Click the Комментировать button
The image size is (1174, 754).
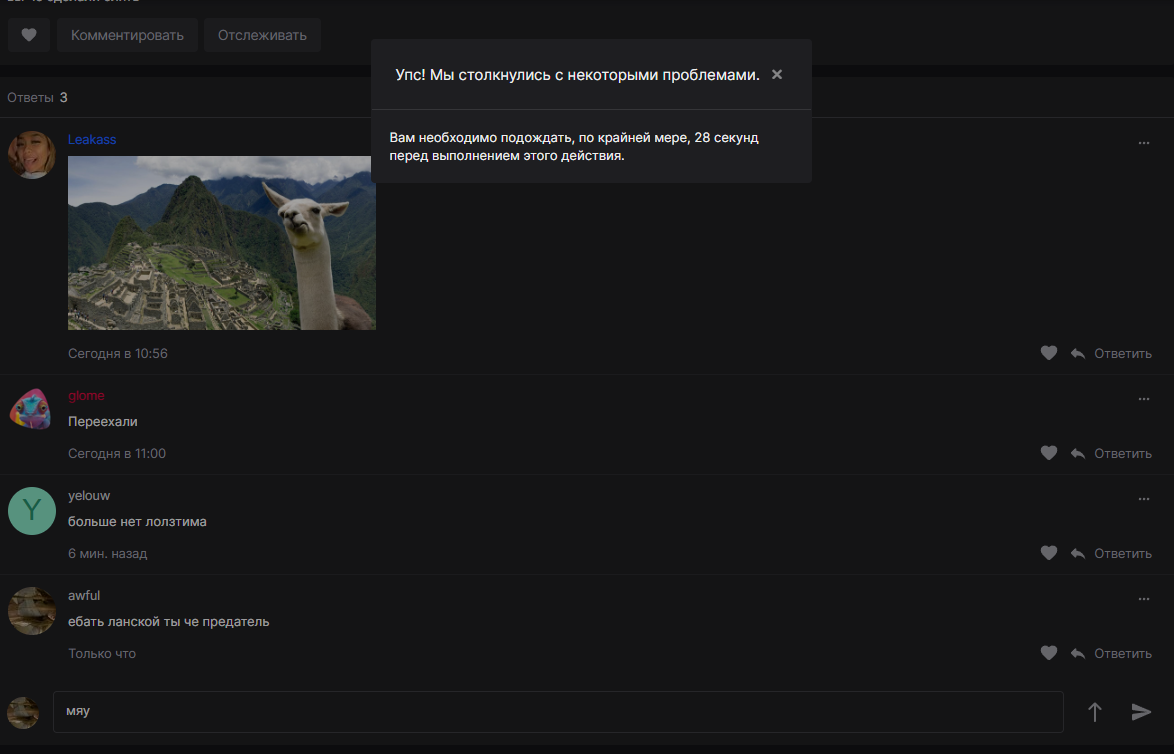(127, 35)
